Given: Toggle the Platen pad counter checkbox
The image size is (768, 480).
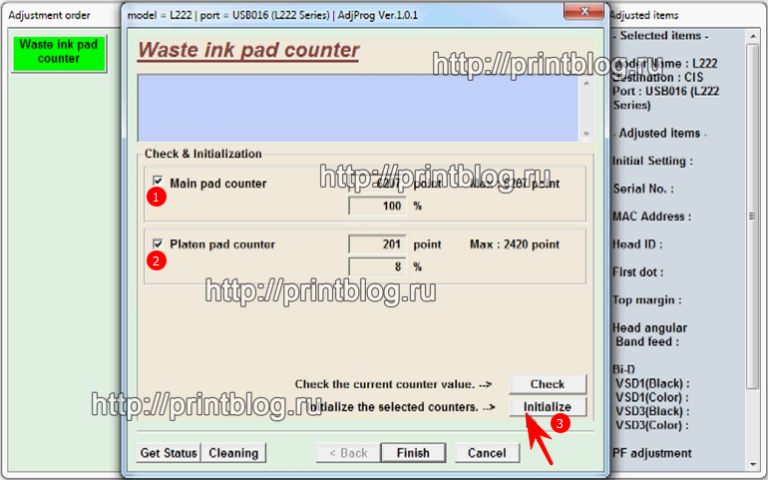Looking at the screenshot, I should click(x=157, y=243).
